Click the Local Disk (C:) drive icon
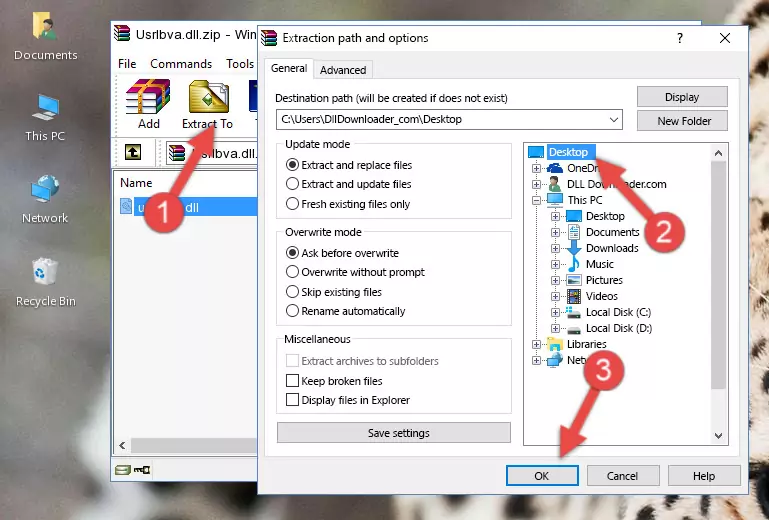Screen dimensions: 769x520 (574, 312)
